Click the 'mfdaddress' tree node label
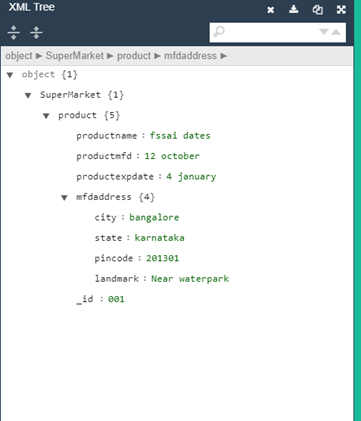The height and width of the screenshot is (421, 361). pyautogui.click(x=104, y=197)
